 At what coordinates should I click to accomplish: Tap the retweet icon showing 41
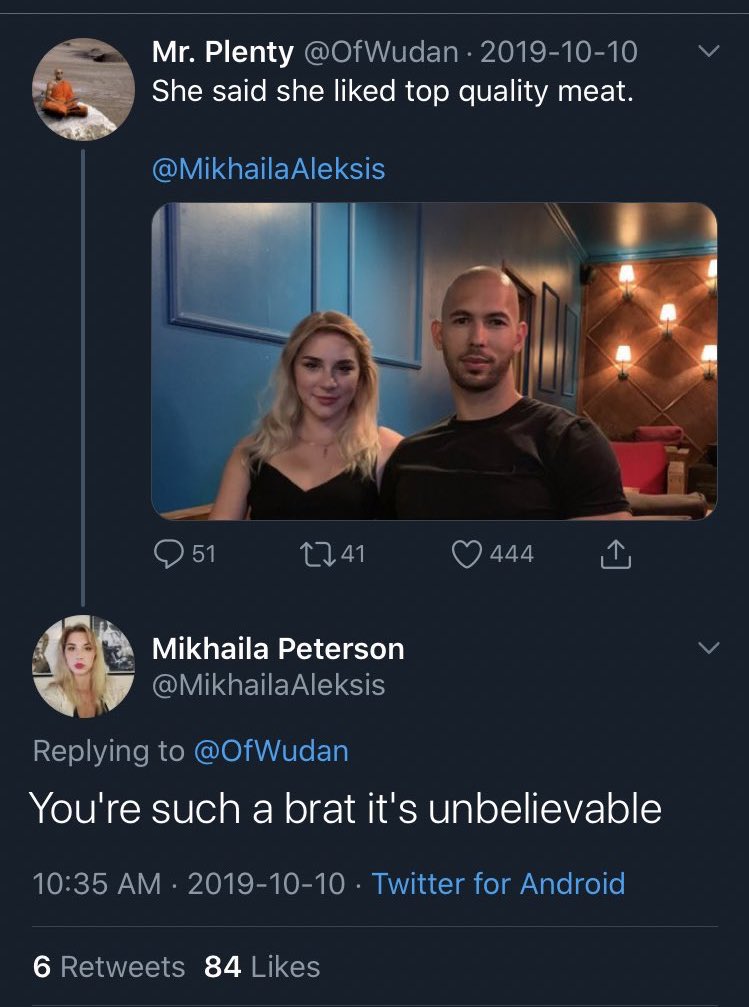point(318,554)
